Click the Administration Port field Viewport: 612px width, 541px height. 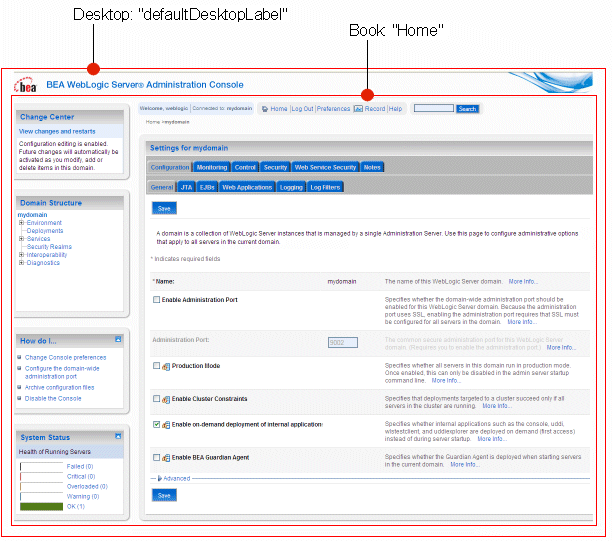click(343, 343)
